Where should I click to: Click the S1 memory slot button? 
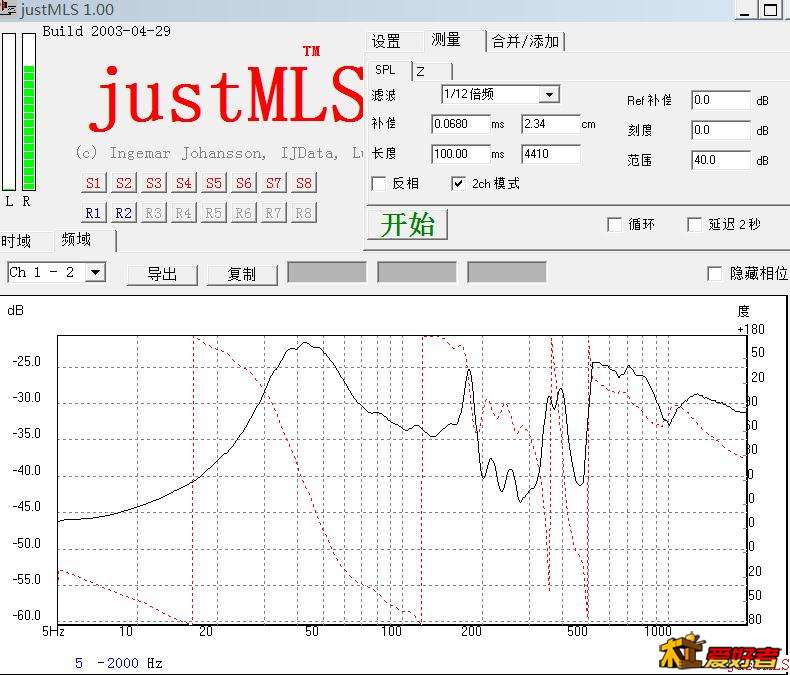point(93,183)
